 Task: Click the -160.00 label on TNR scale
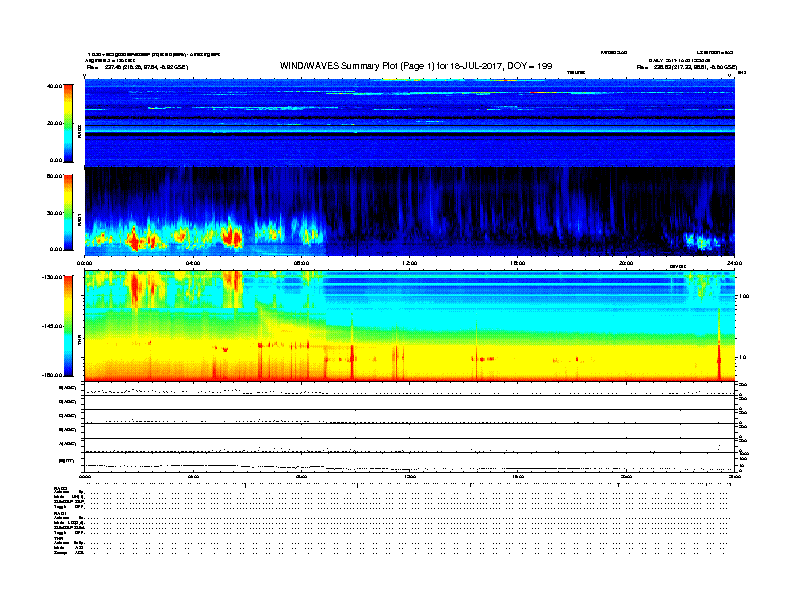pos(53,375)
